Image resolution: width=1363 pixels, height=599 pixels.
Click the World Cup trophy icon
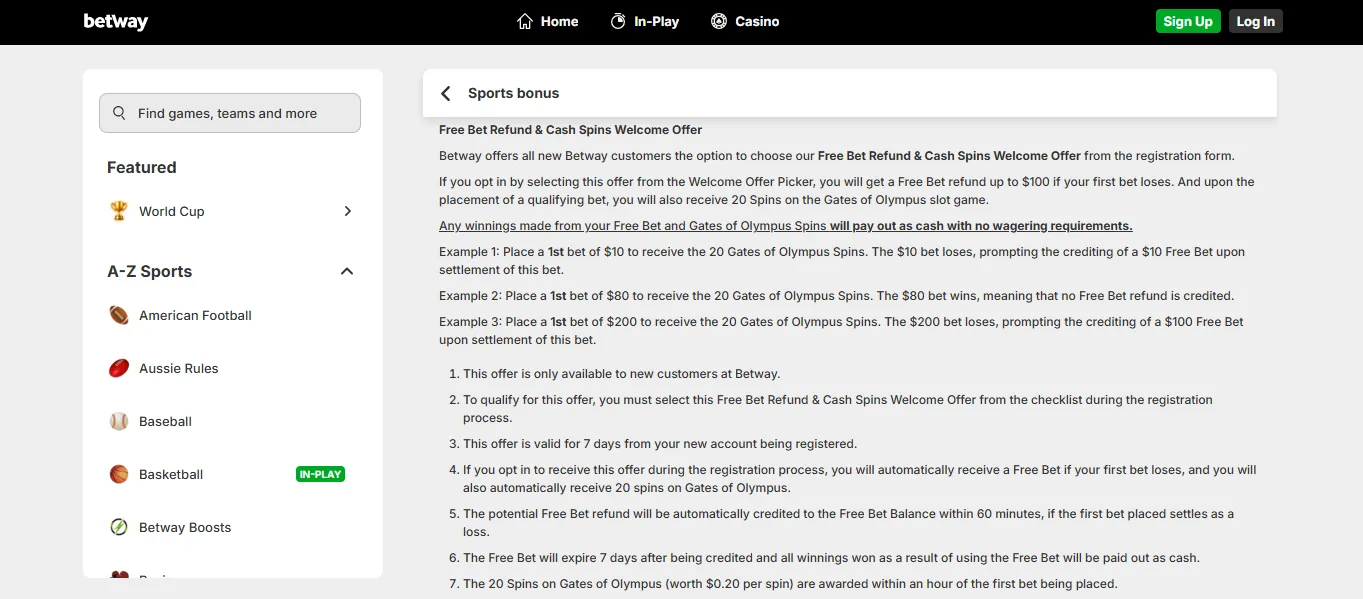coord(119,211)
